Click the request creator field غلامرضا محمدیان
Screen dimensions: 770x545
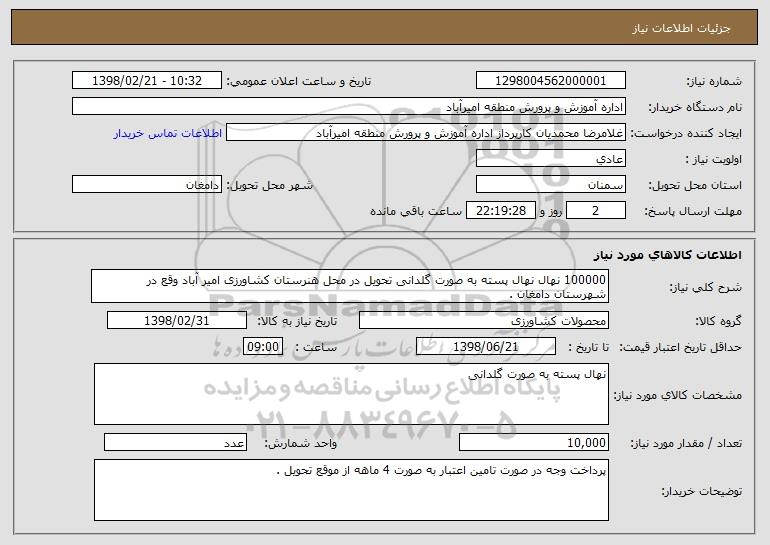(426, 133)
